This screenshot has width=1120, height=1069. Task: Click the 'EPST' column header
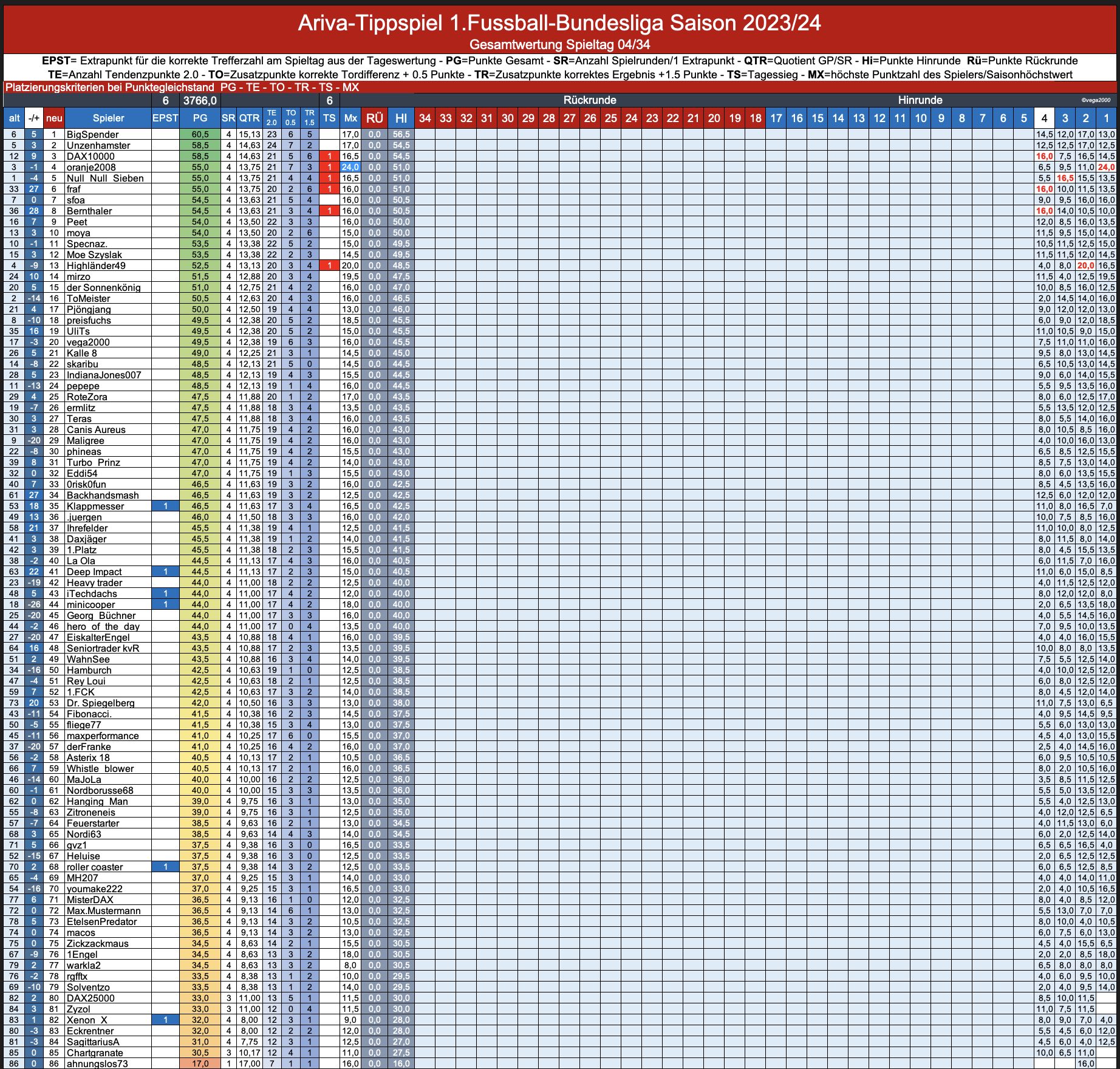click(165, 118)
